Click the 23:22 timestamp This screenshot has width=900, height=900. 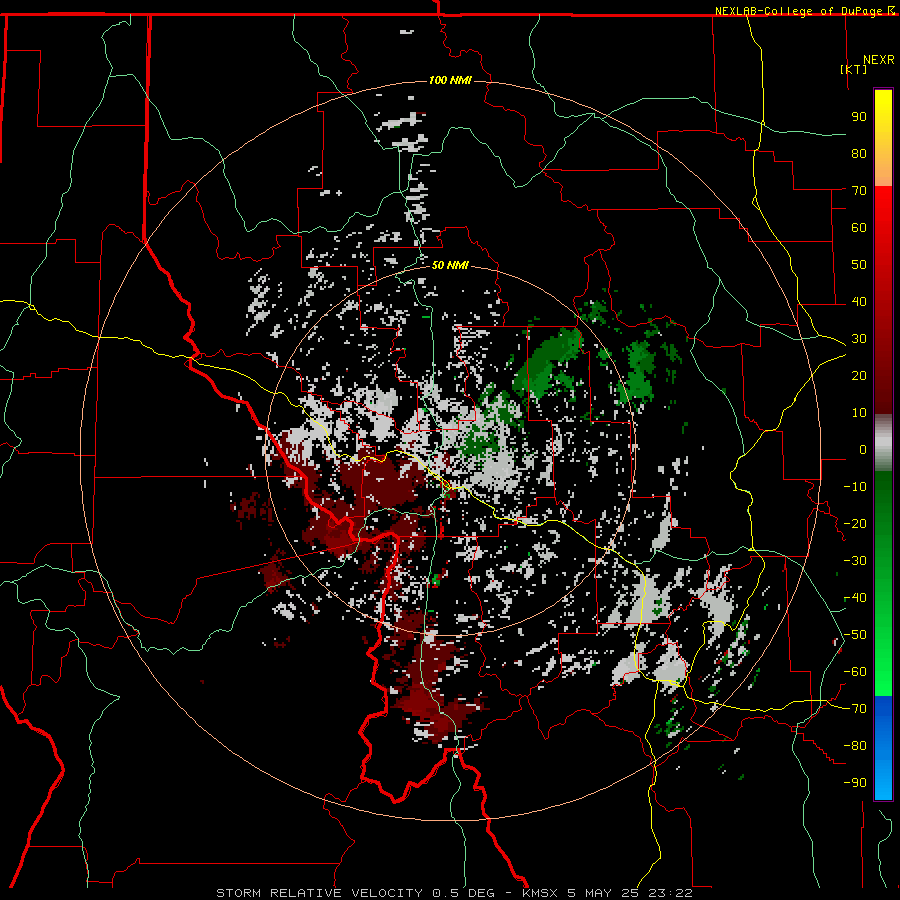point(670,893)
